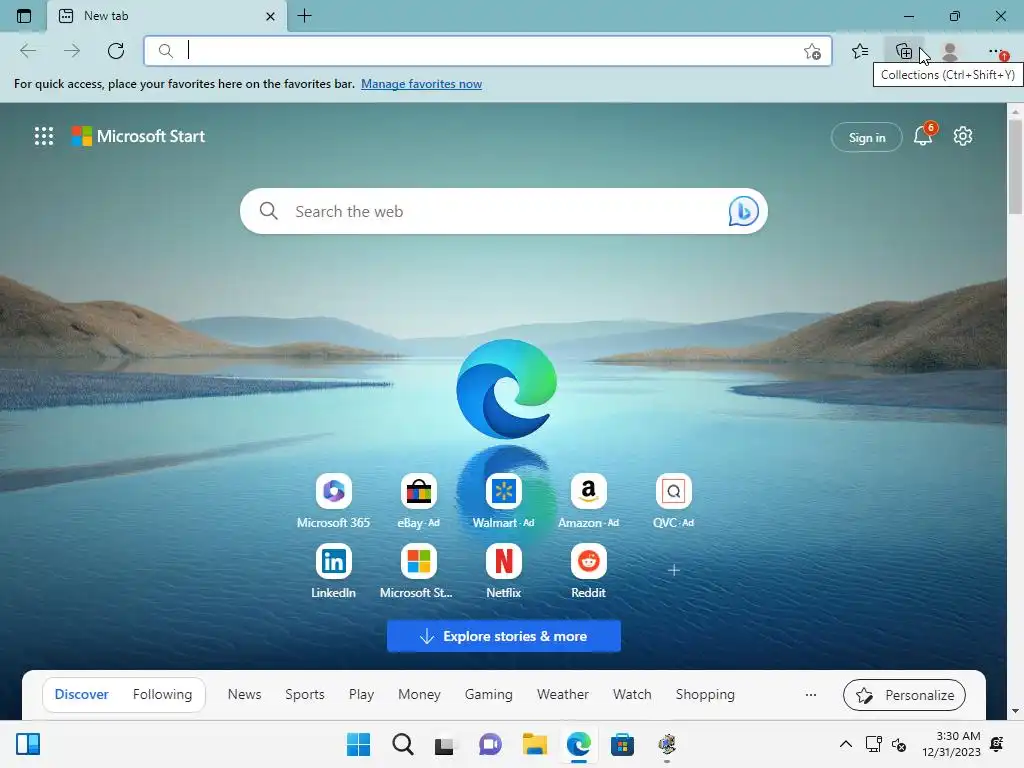Show hidden system tray icons
The width and height of the screenshot is (1024, 768).
tap(846, 744)
